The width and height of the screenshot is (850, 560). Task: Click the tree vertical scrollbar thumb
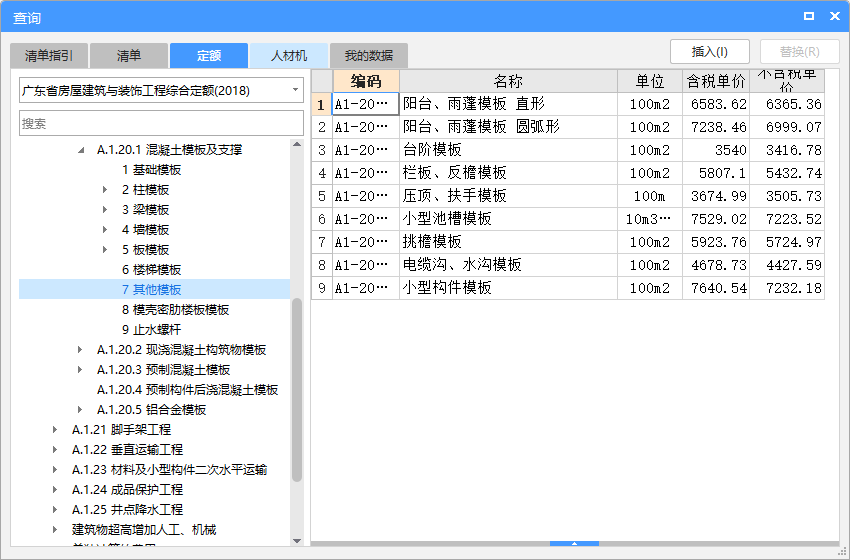point(297,390)
